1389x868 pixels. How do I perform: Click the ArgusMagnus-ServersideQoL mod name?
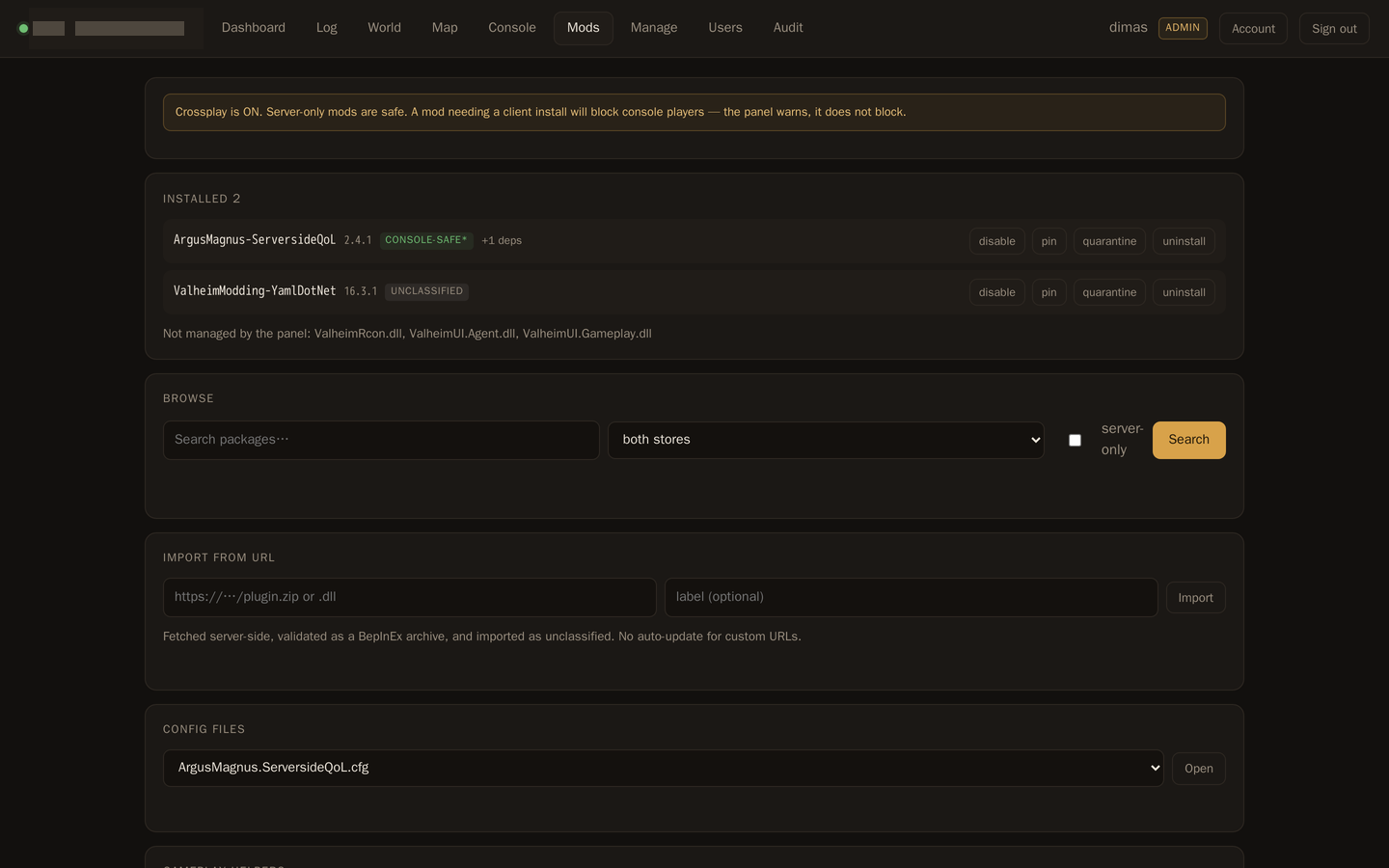click(x=255, y=240)
